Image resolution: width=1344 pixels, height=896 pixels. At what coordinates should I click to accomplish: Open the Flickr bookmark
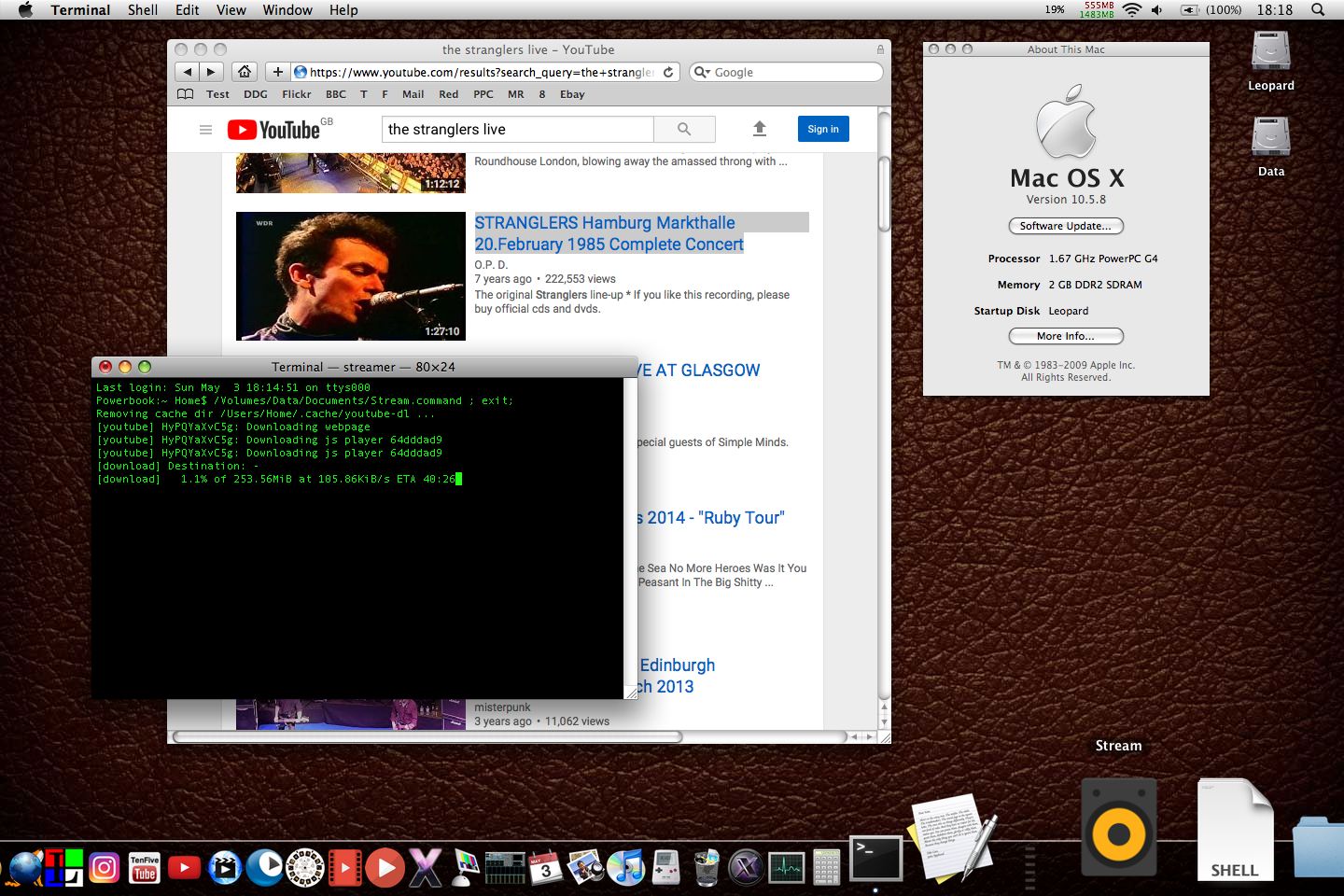coord(296,94)
